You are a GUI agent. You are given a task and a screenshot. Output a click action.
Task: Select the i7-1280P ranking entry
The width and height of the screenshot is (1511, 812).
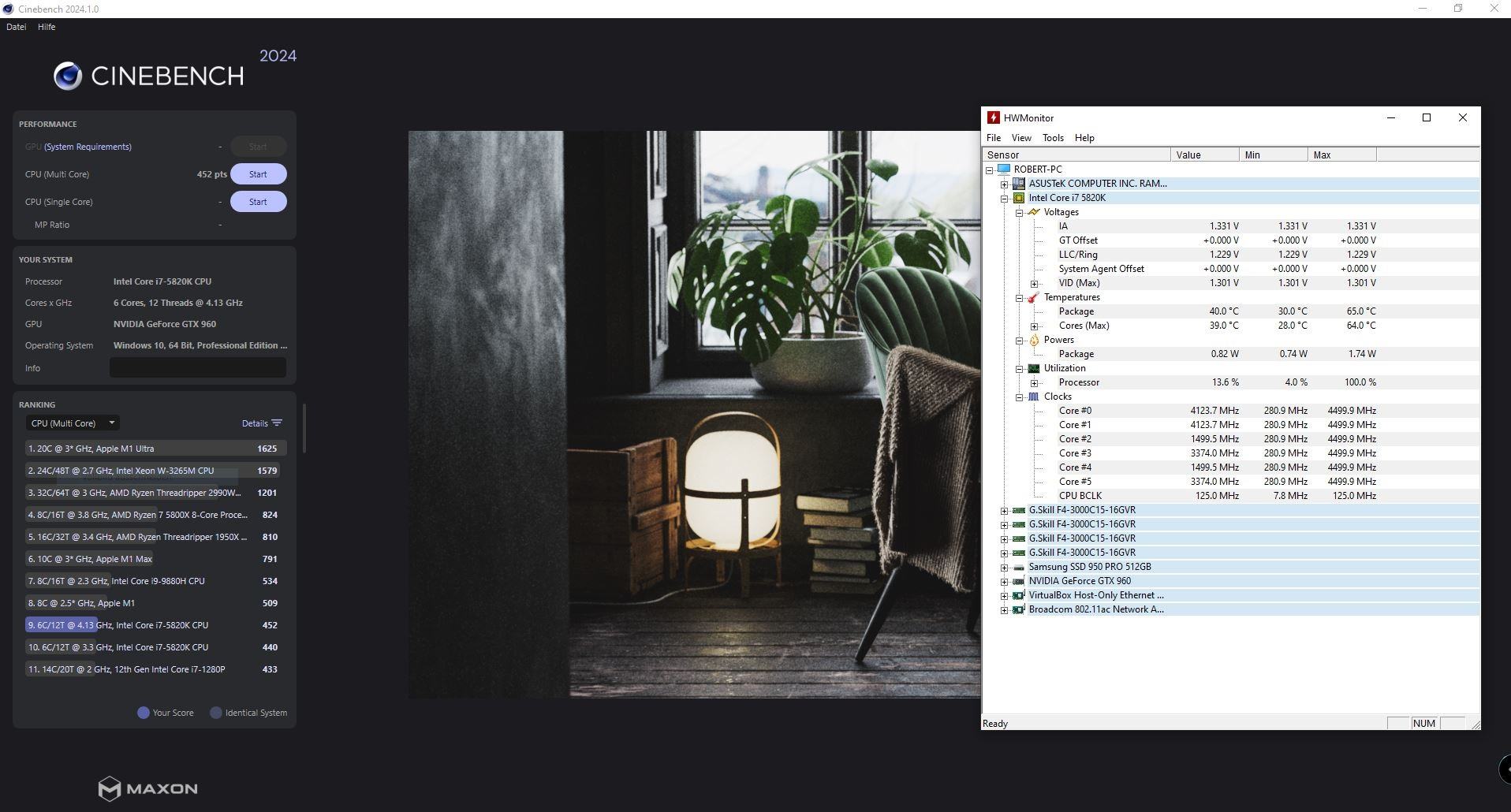pyautogui.click(x=155, y=669)
